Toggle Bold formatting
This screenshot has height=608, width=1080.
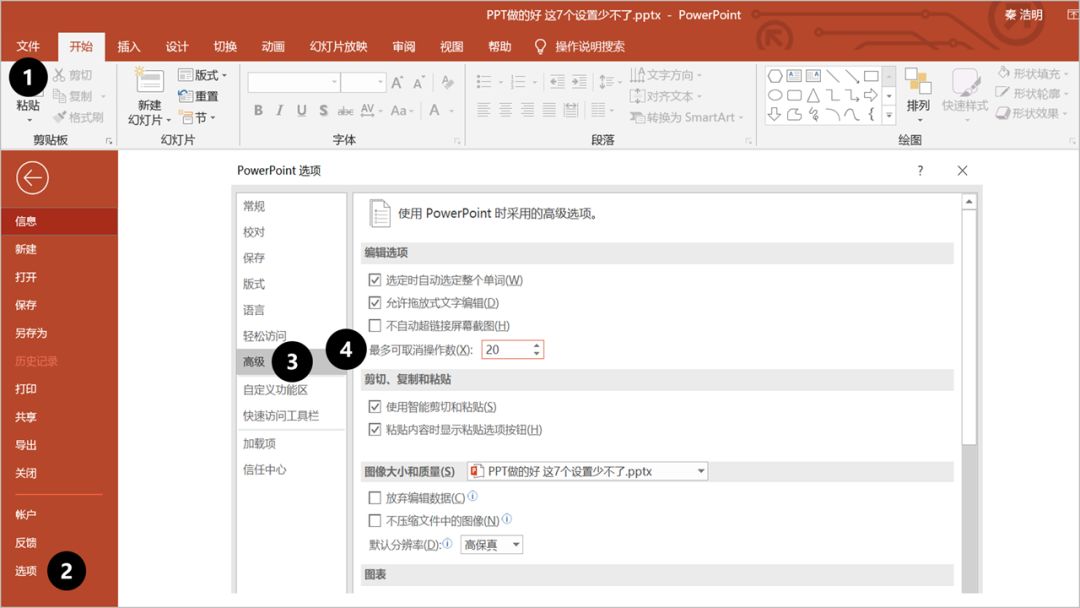coord(258,110)
